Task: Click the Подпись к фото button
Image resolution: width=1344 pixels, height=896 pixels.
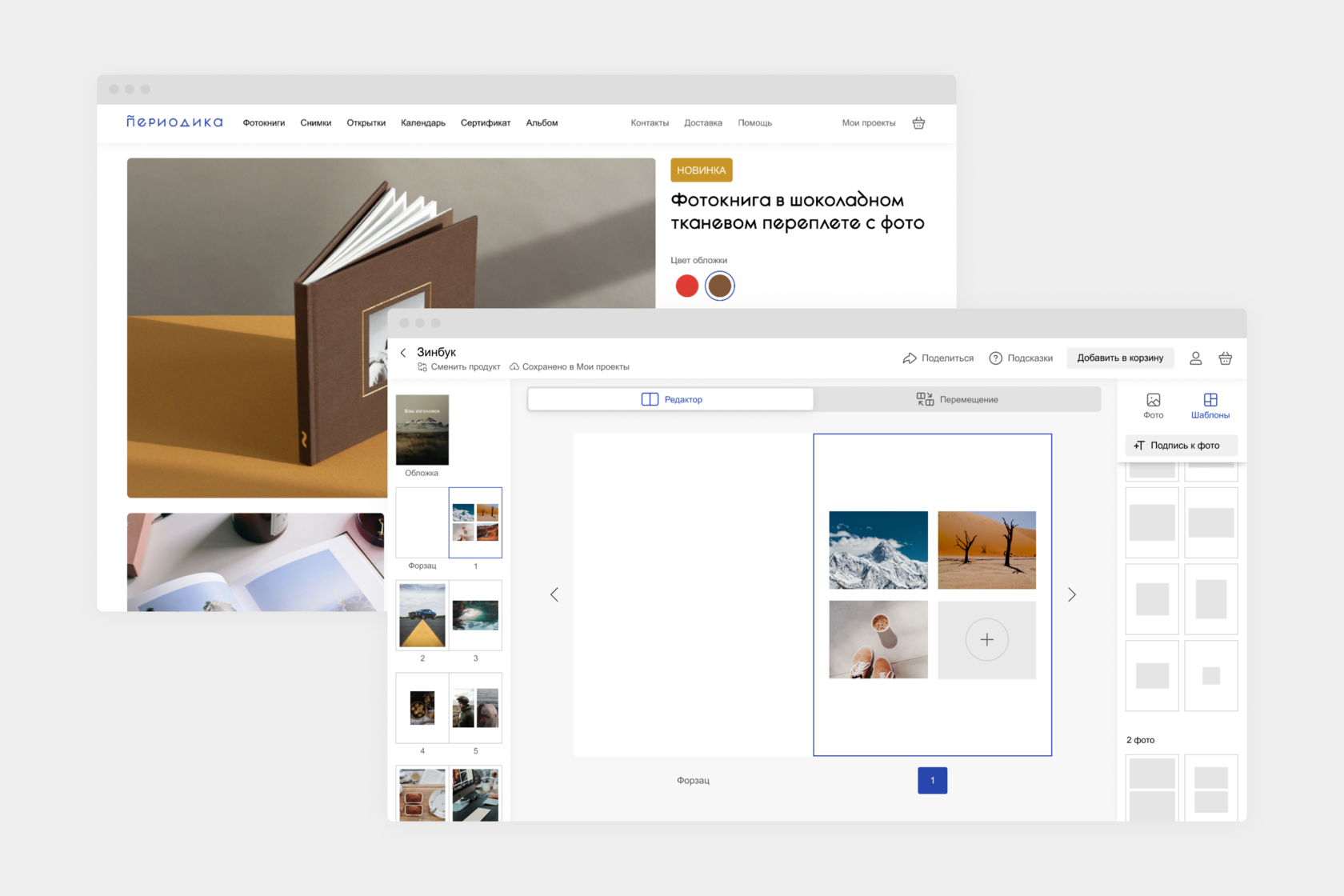Action: (1182, 446)
